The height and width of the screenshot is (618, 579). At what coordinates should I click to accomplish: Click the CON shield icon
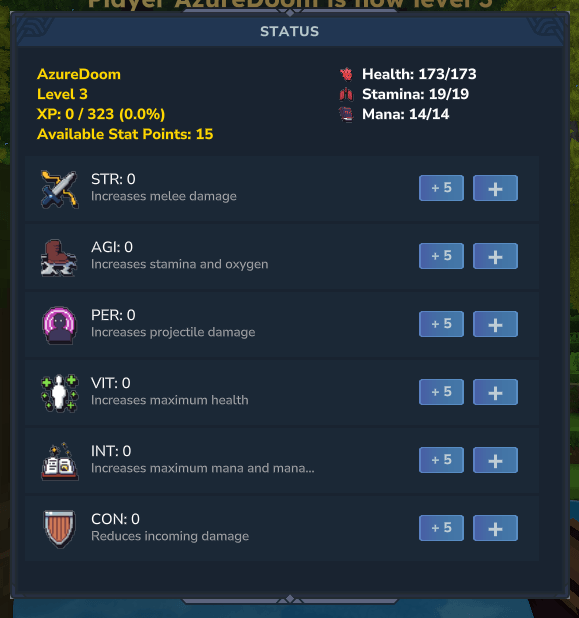pos(59,529)
